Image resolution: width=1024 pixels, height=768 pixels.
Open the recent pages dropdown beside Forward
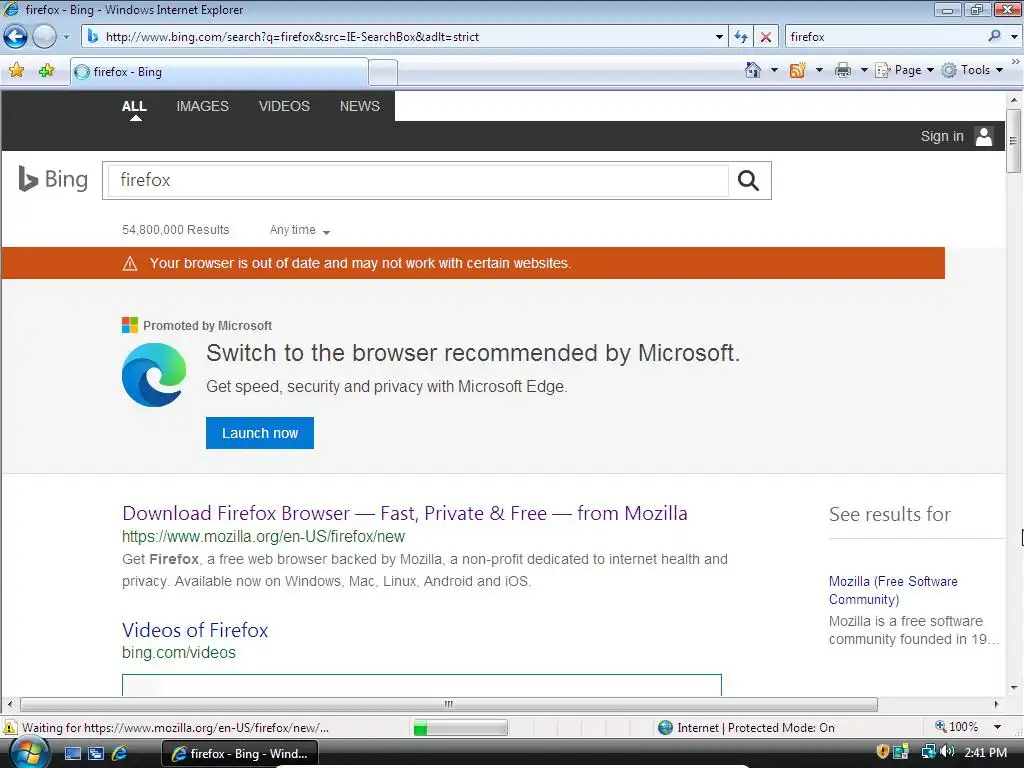(x=66, y=37)
